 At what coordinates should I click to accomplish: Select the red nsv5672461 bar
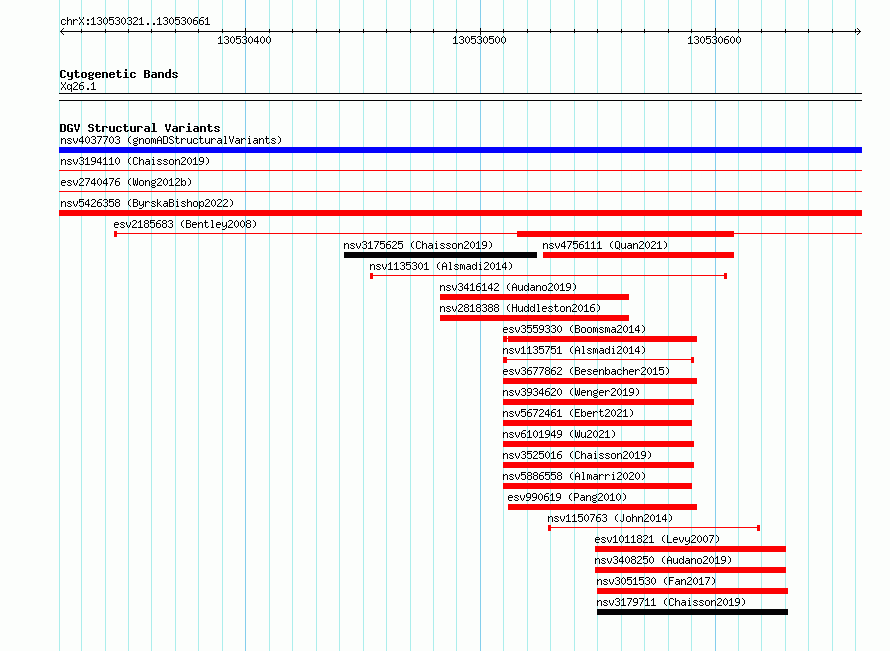pos(597,423)
